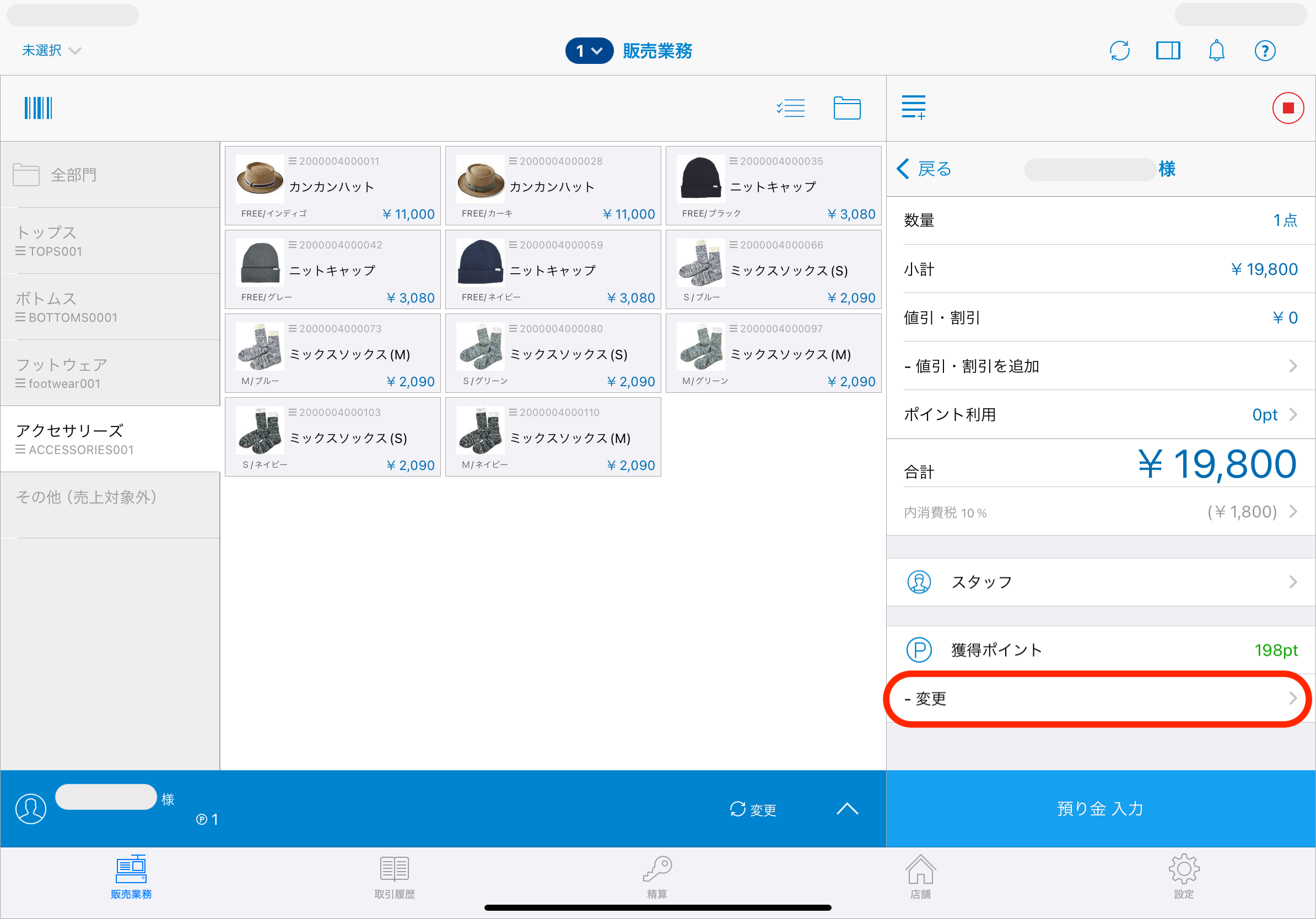Image resolution: width=1316 pixels, height=919 pixels.
Task: Expand the customer bar up chevron
Action: [846, 808]
